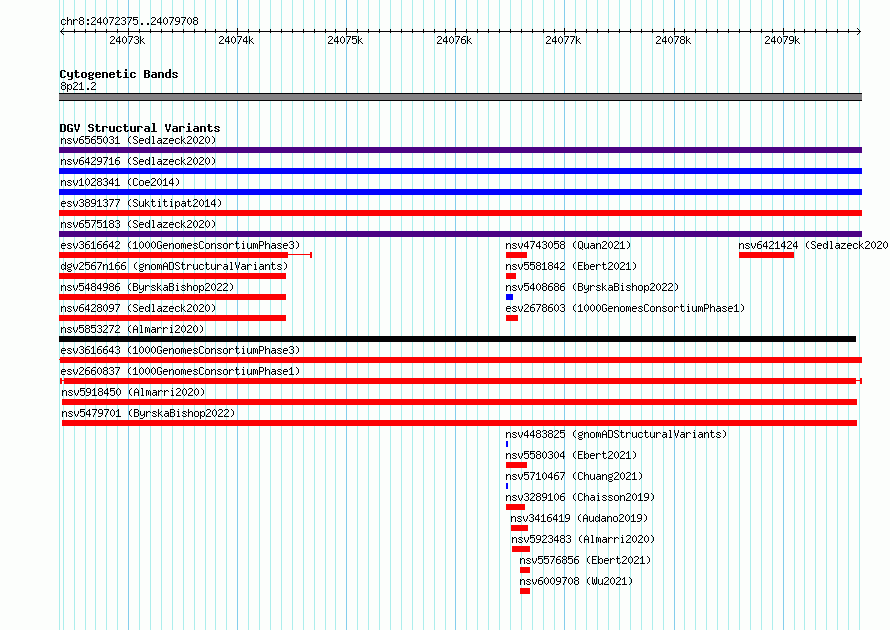890x630 pixels.
Task: Open nsv3289106 (Chaisson2019) label
Action: tap(580, 497)
